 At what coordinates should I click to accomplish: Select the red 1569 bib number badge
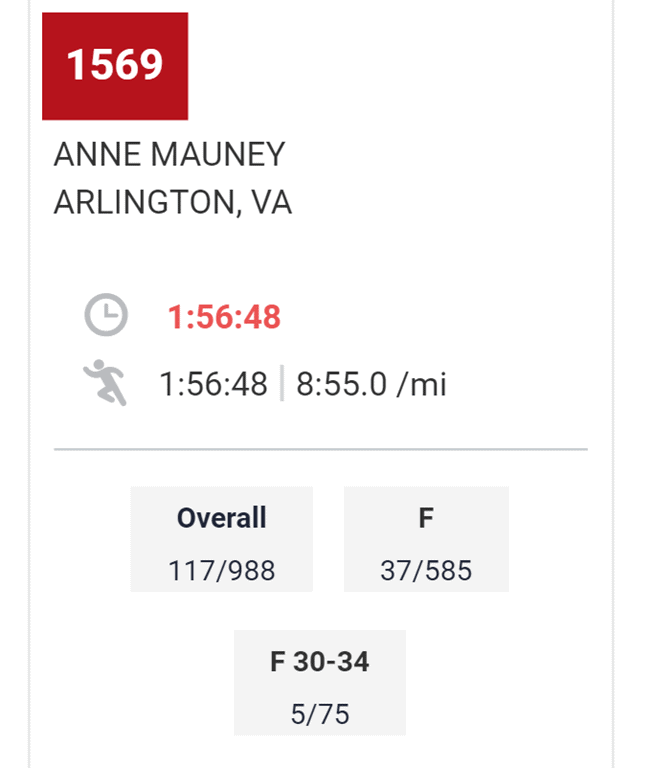click(x=115, y=65)
